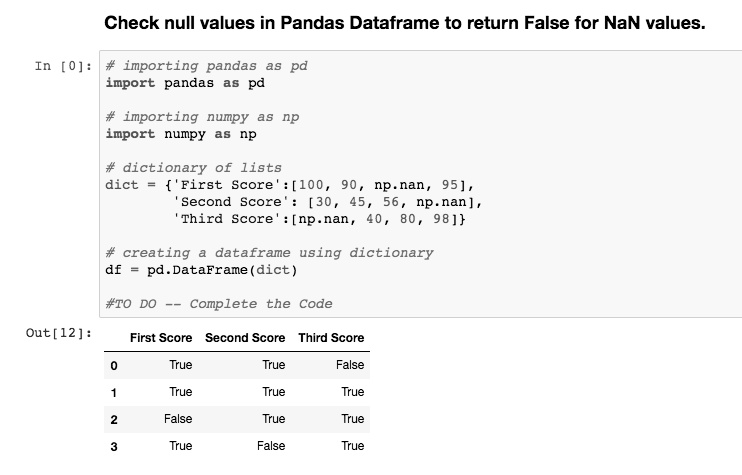Click the '# creating a dataframe using dictionary' comment

point(269,253)
